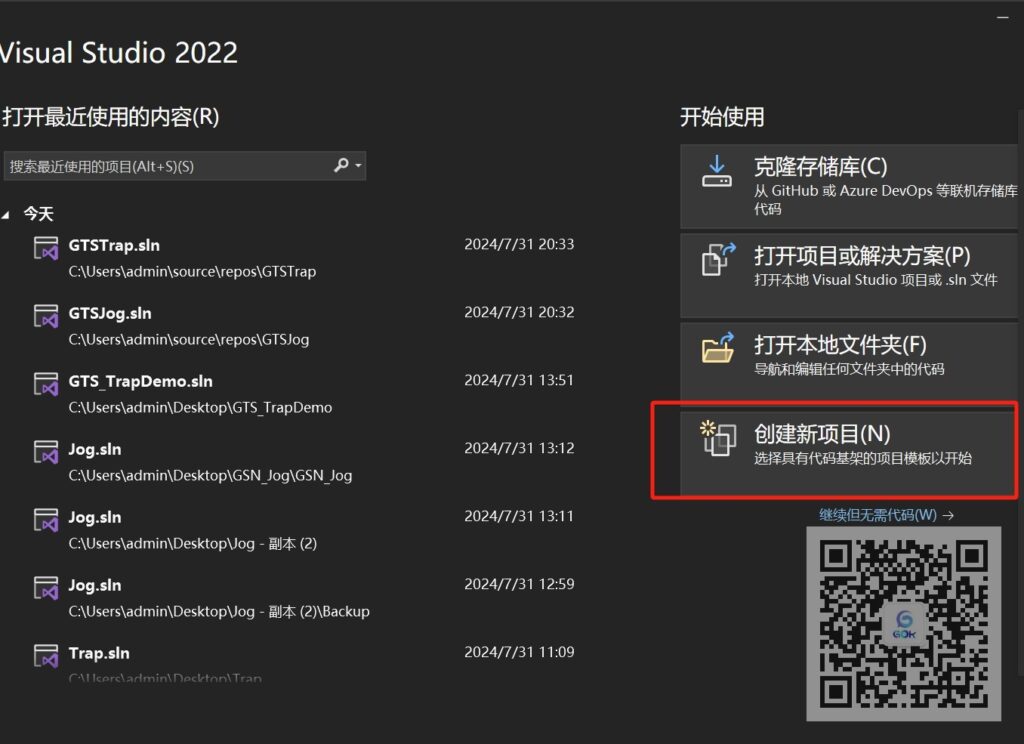Screen dimensions: 1024x744
Task: Click the Jog.sln icon dated 13:11
Action: click(46, 520)
